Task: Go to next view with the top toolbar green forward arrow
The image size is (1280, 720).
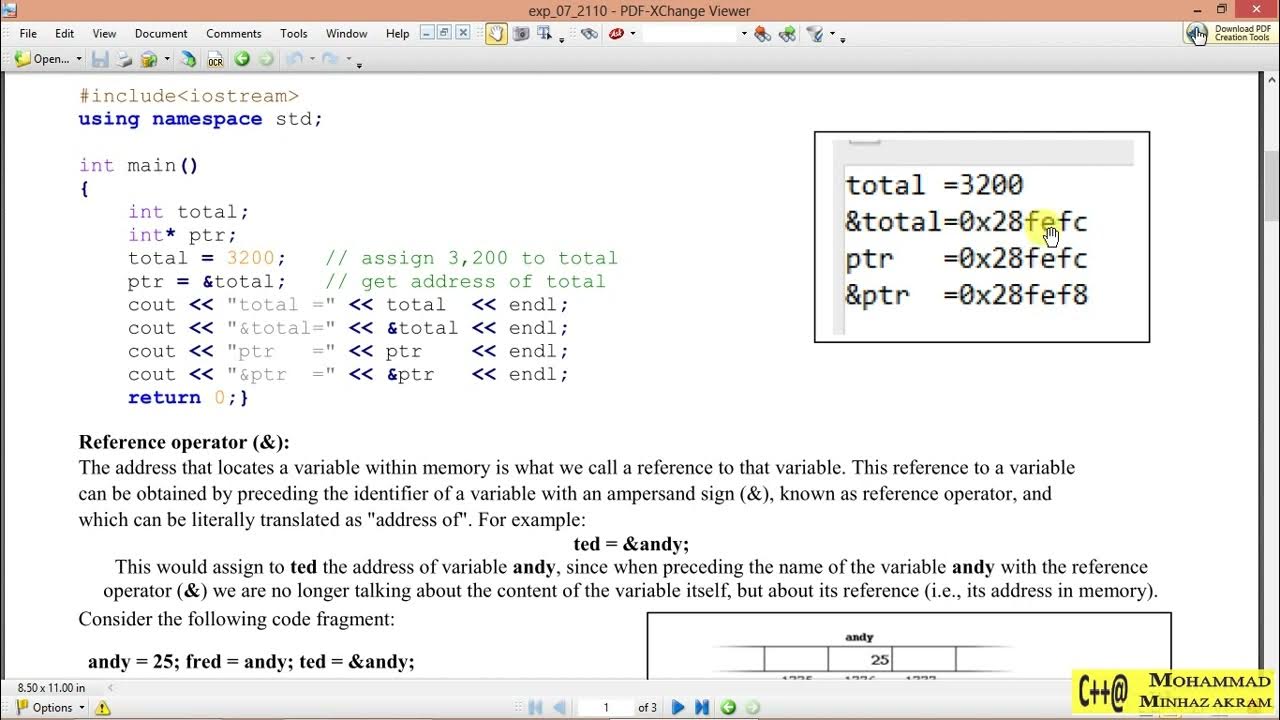Action: click(266, 59)
